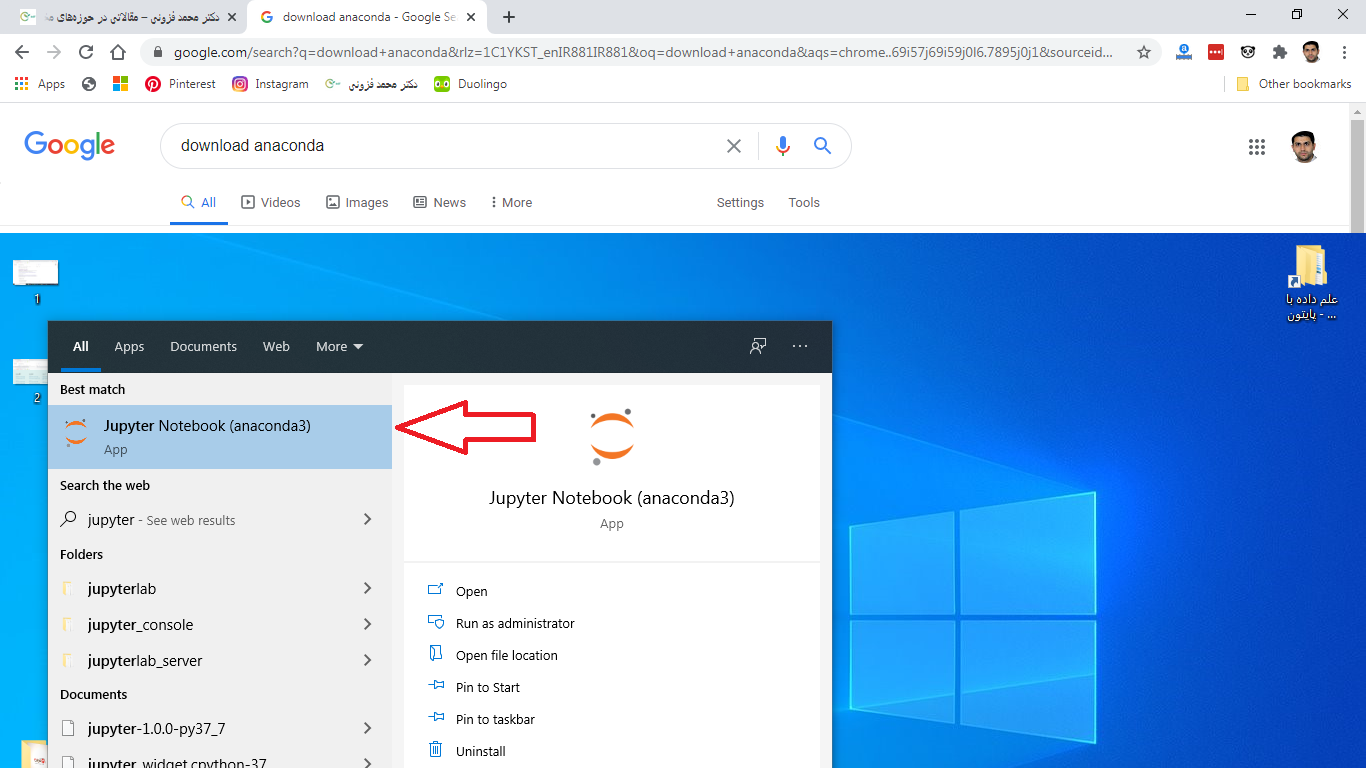This screenshot has width=1366, height=768.
Task: Switch to the first Chrome tab
Action: tap(125, 17)
